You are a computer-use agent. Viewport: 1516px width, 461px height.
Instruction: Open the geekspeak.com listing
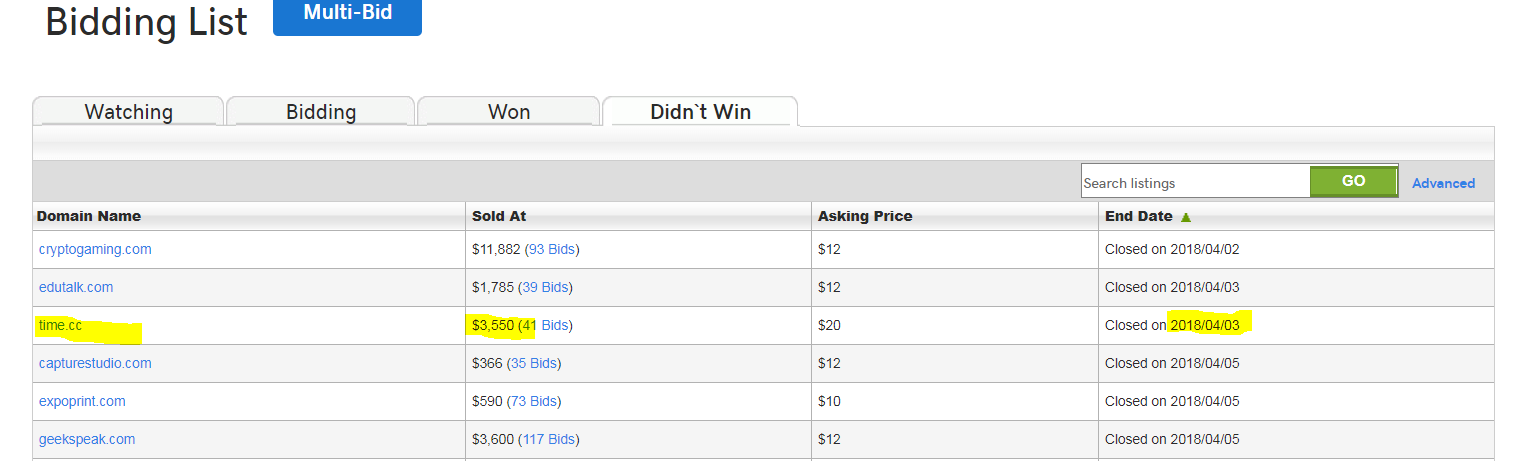(x=87, y=439)
